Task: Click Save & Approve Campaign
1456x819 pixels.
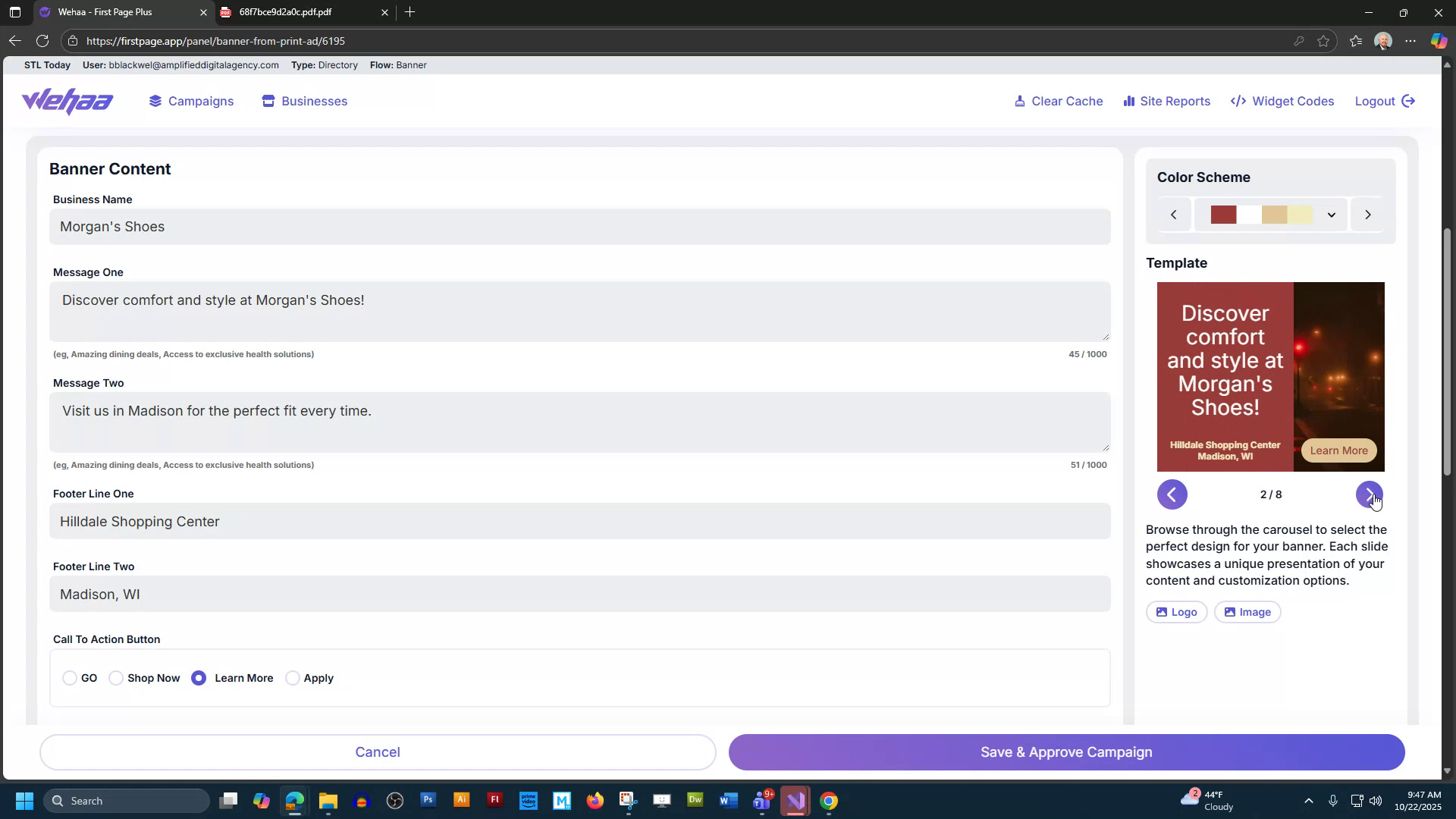Action: 1065,752
